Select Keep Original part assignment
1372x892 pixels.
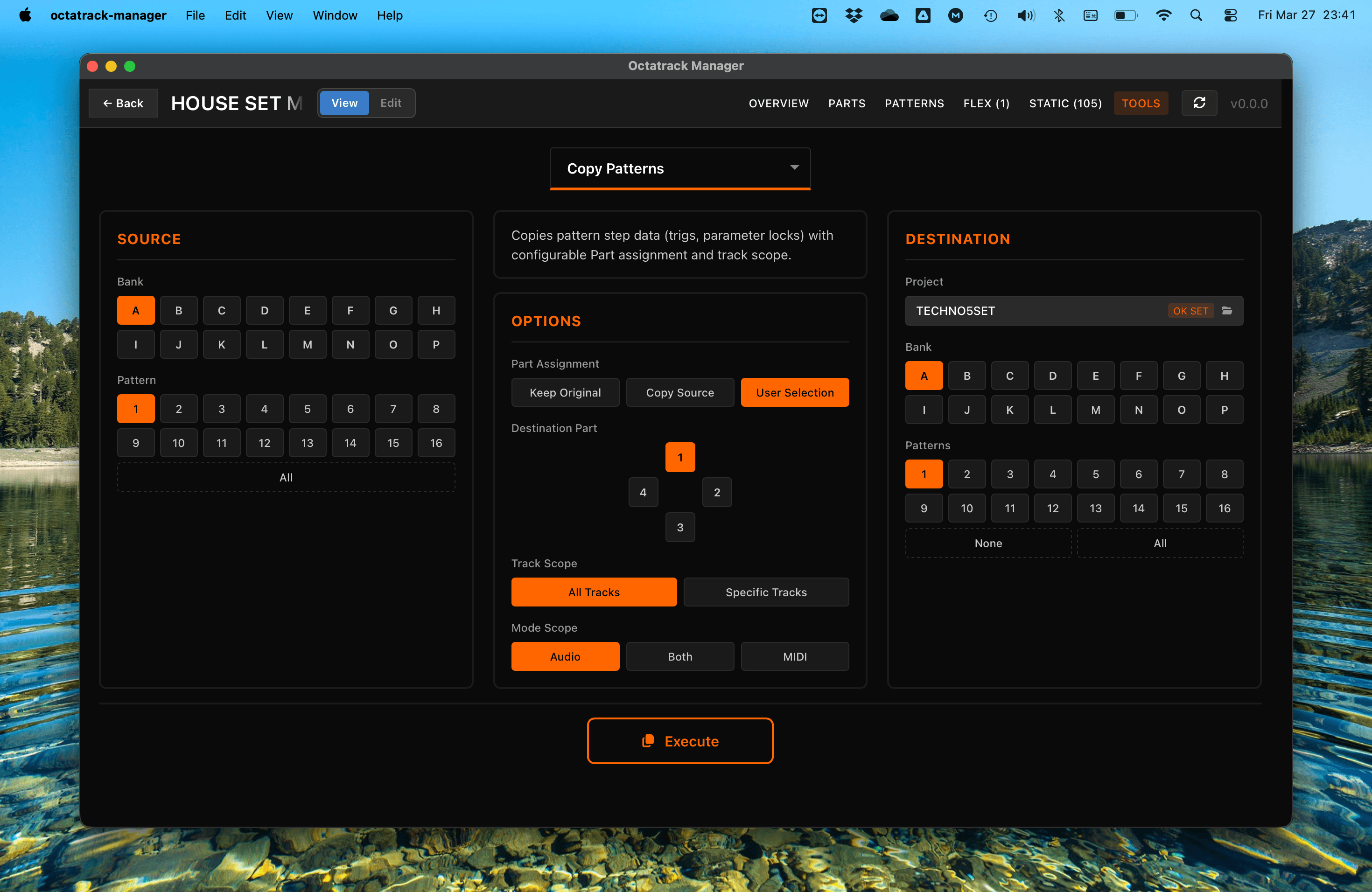565,392
